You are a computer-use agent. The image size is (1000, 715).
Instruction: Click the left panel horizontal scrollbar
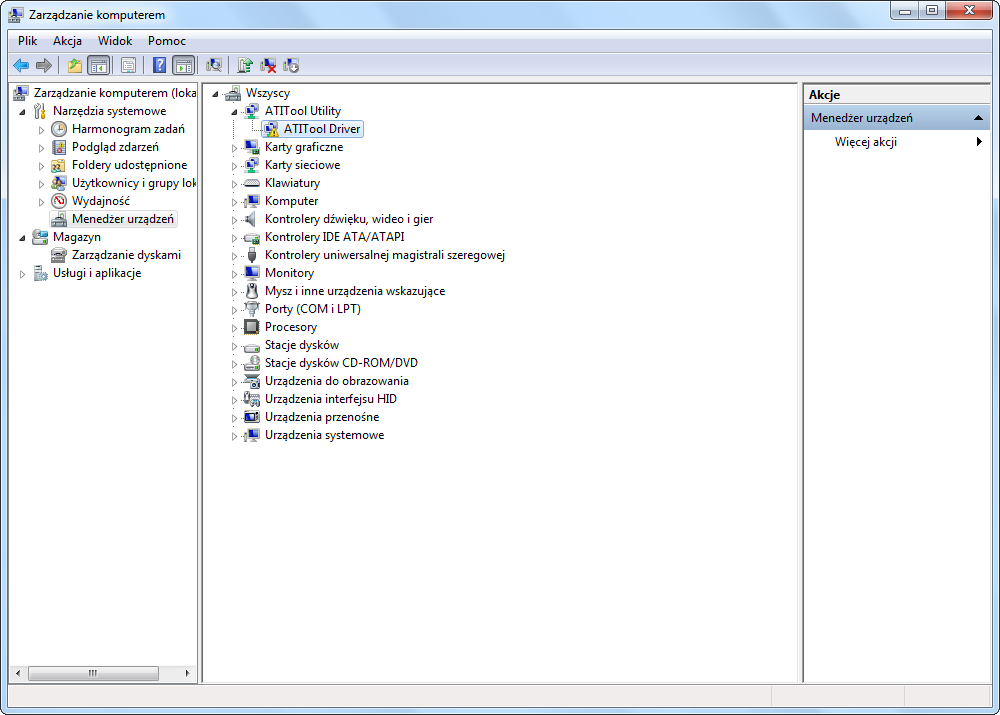93,673
